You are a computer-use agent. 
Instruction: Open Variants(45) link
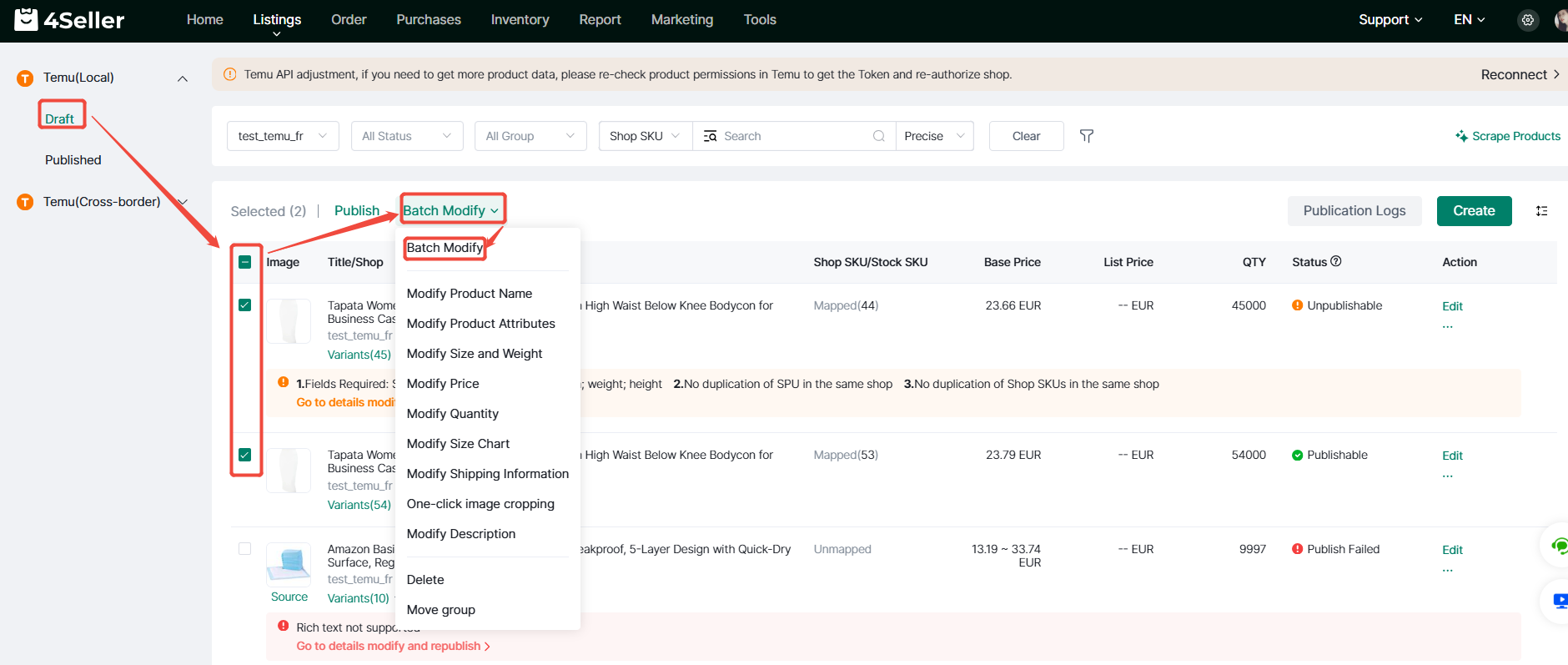tap(359, 355)
